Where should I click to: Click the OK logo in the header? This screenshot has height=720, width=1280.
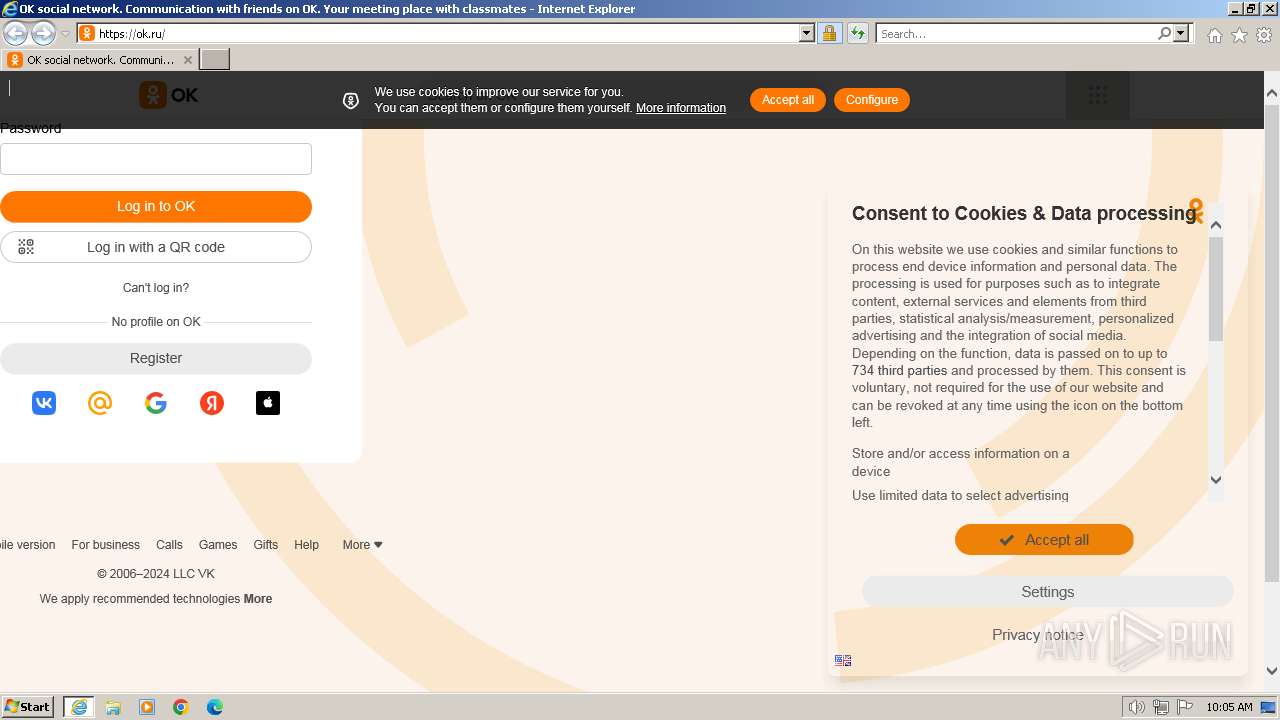(x=169, y=95)
